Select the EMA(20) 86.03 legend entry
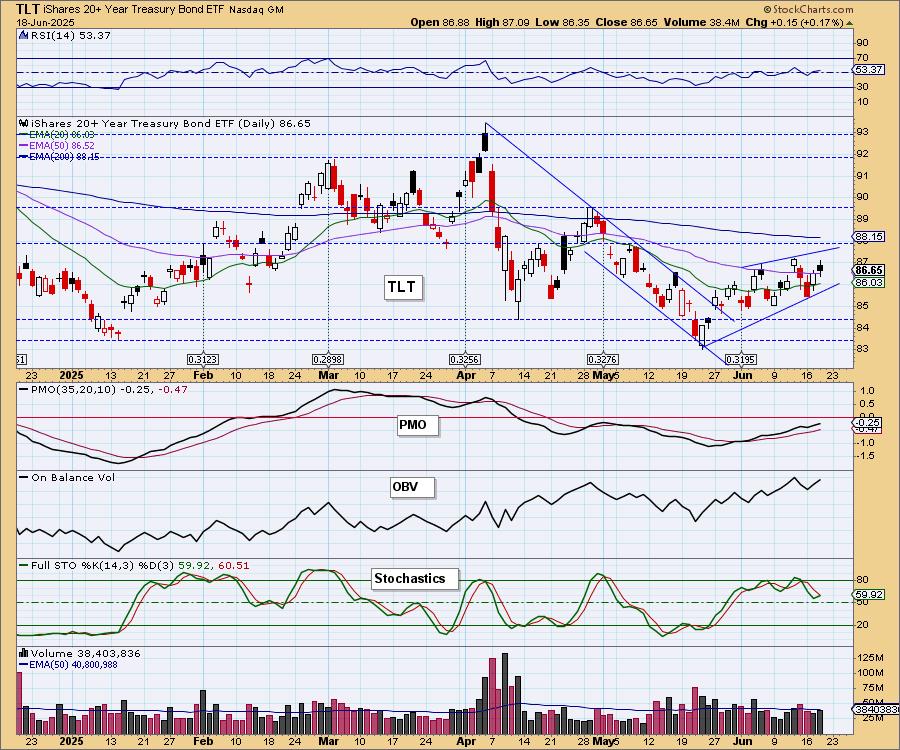Screen dimensions: 900x750 point(56,134)
